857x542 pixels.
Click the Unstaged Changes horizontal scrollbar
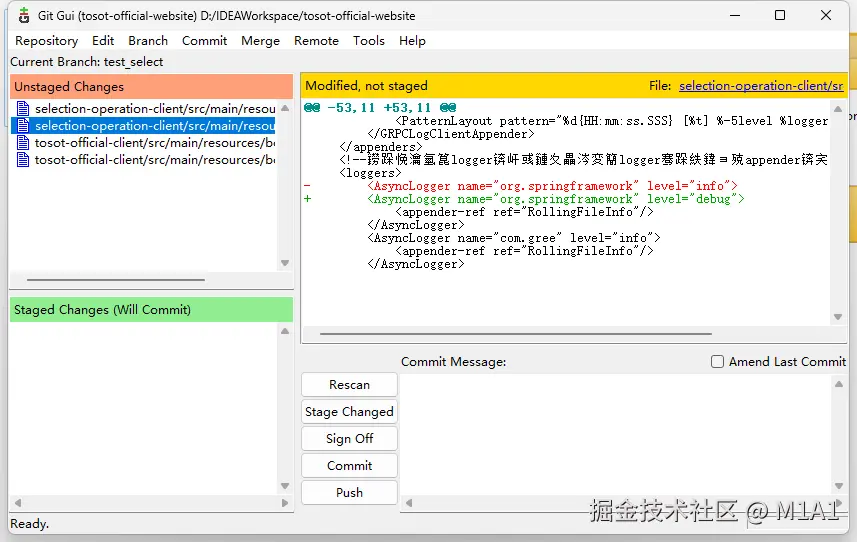[x=116, y=280]
